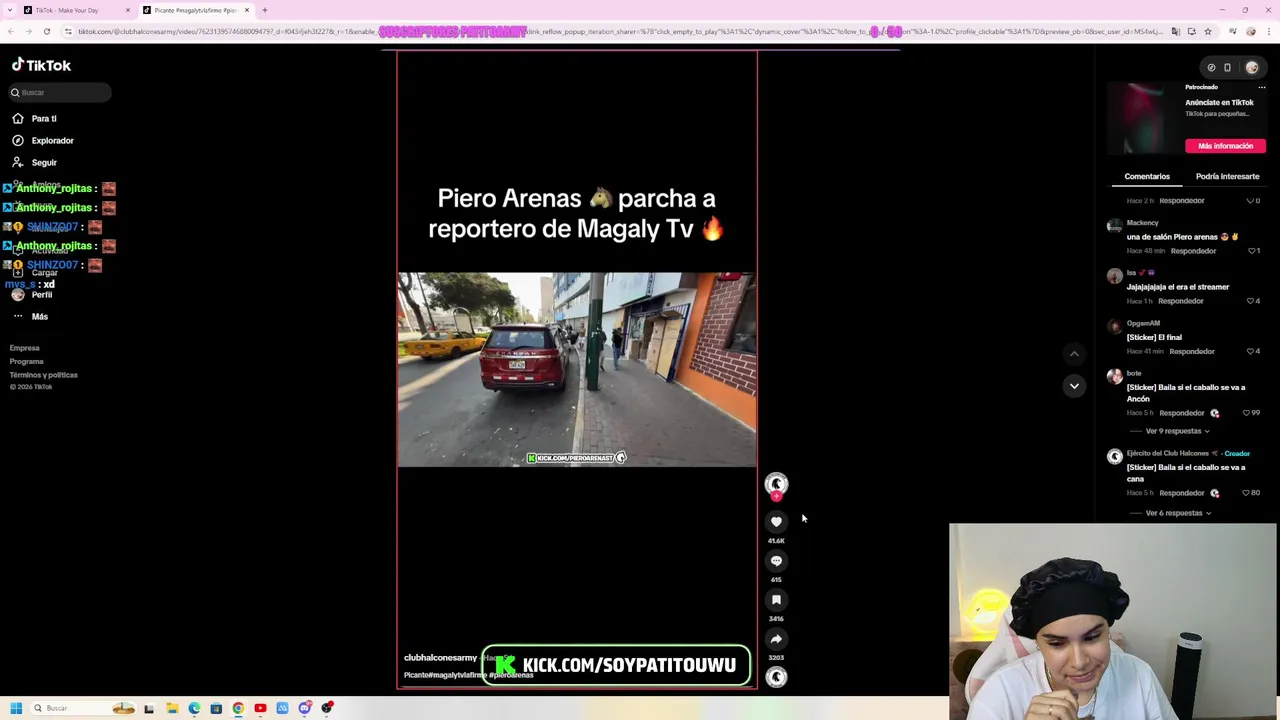
Task: Expand Ver 6 respuestas
Action: coord(1179,513)
